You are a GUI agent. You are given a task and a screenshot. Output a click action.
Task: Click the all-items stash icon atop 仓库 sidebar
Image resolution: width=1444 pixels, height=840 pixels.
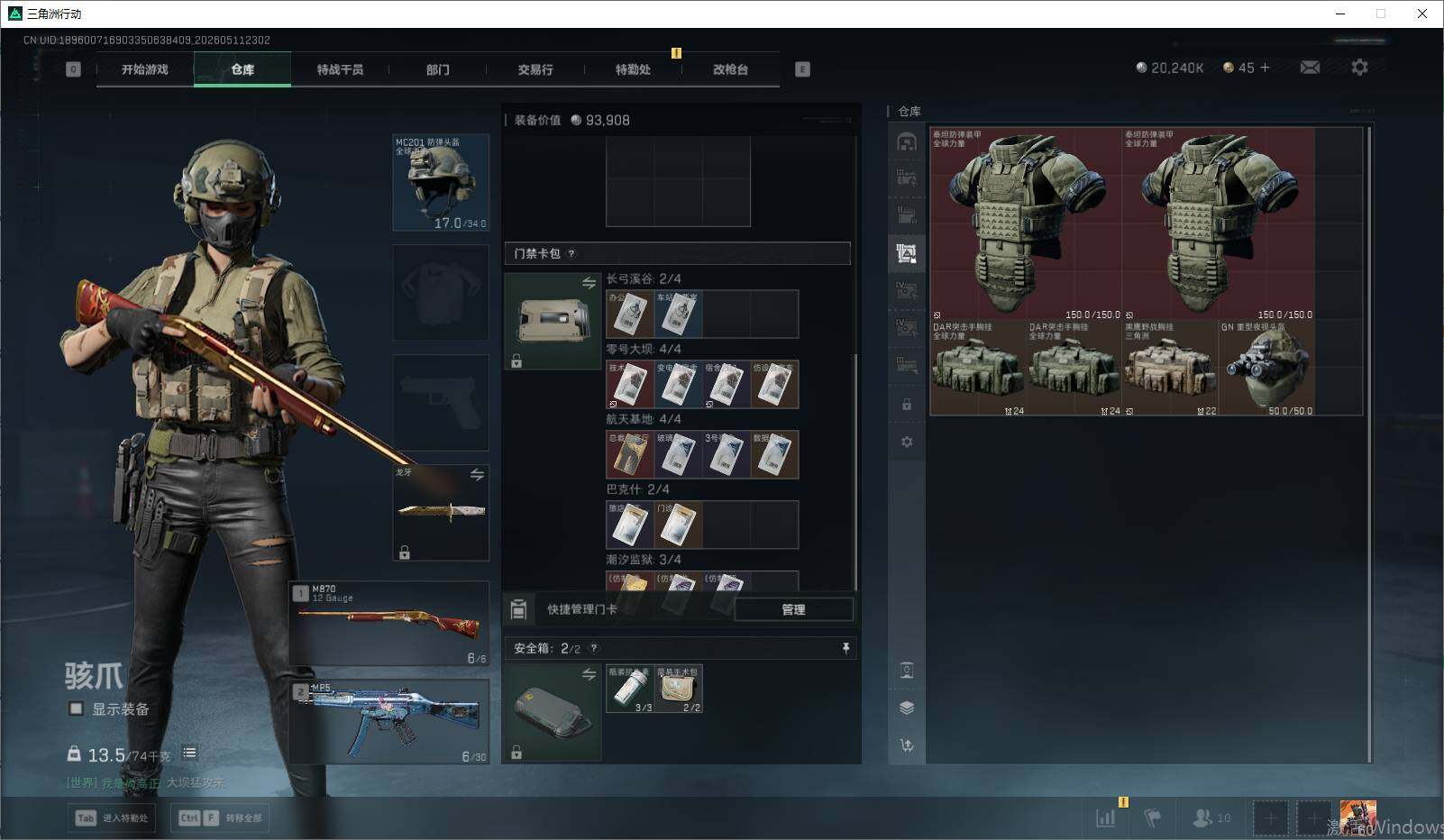coord(907,142)
